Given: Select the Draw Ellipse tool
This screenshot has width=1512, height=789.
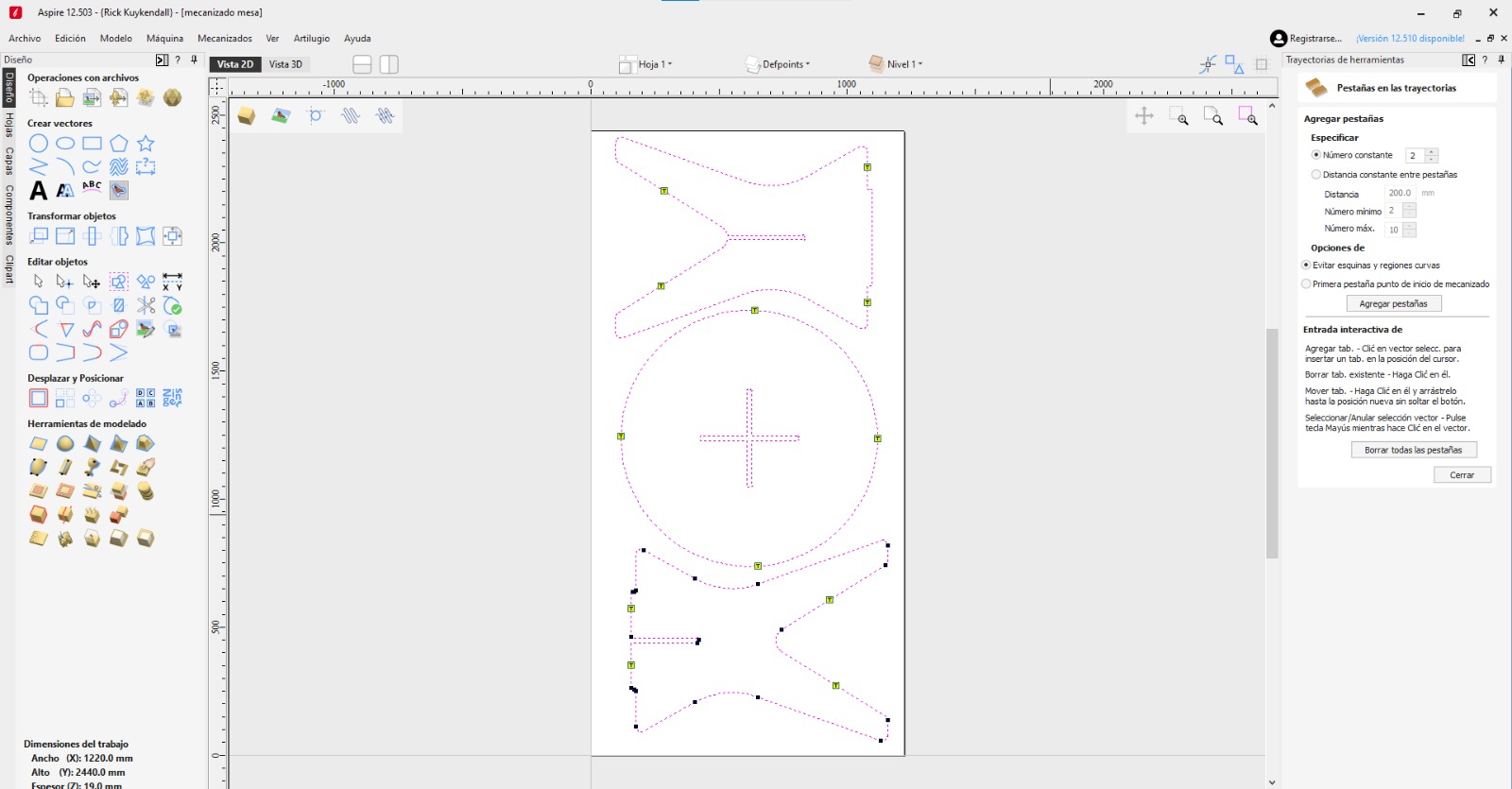Looking at the screenshot, I should 65,144.
